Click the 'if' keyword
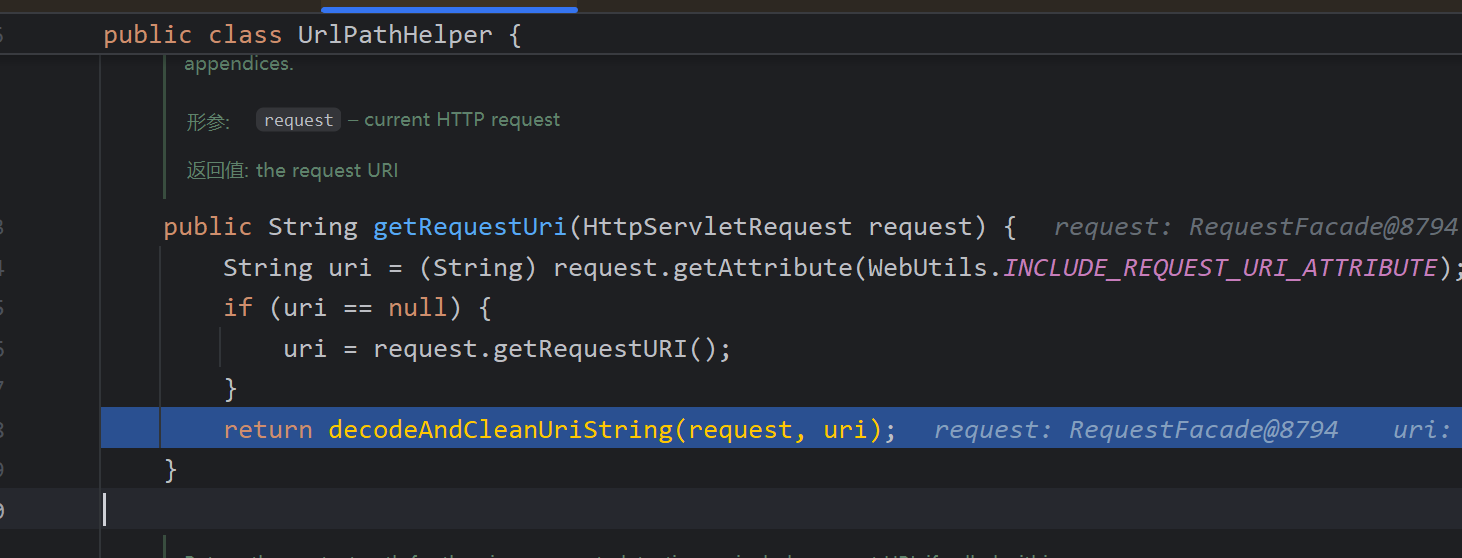1462x558 pixels. (238, 307)
